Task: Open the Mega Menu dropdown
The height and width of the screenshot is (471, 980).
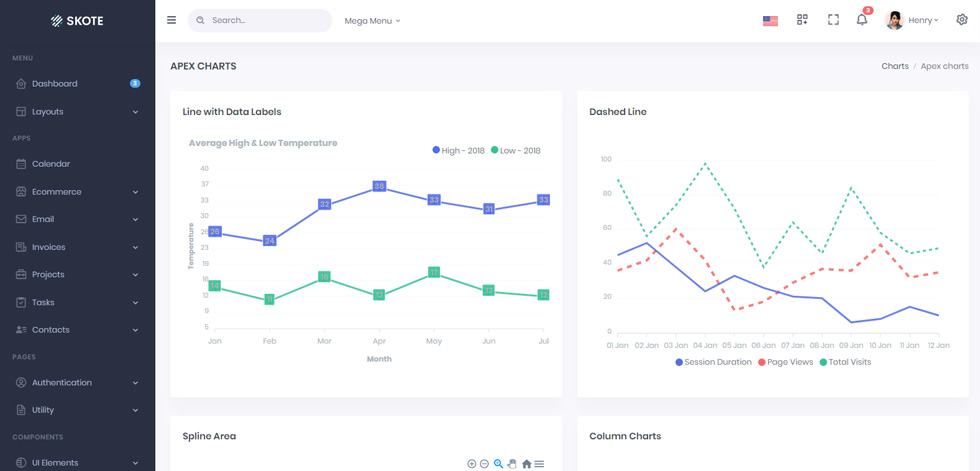Action: pos(372,21)
